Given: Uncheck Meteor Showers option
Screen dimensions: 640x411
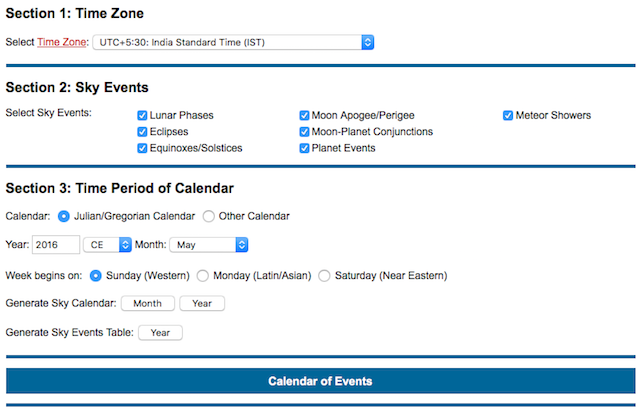Looking at the screenshot, I should point(508,116).
